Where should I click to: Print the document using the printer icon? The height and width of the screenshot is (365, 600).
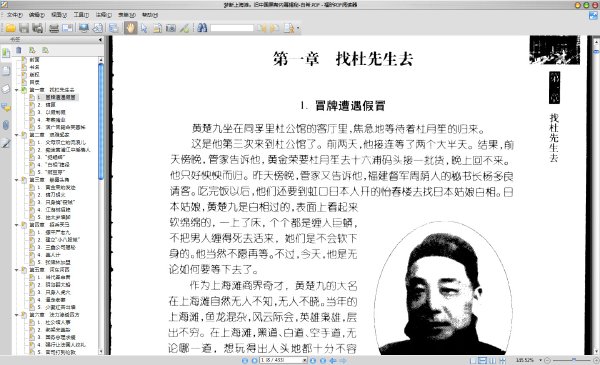pos(54,28)
